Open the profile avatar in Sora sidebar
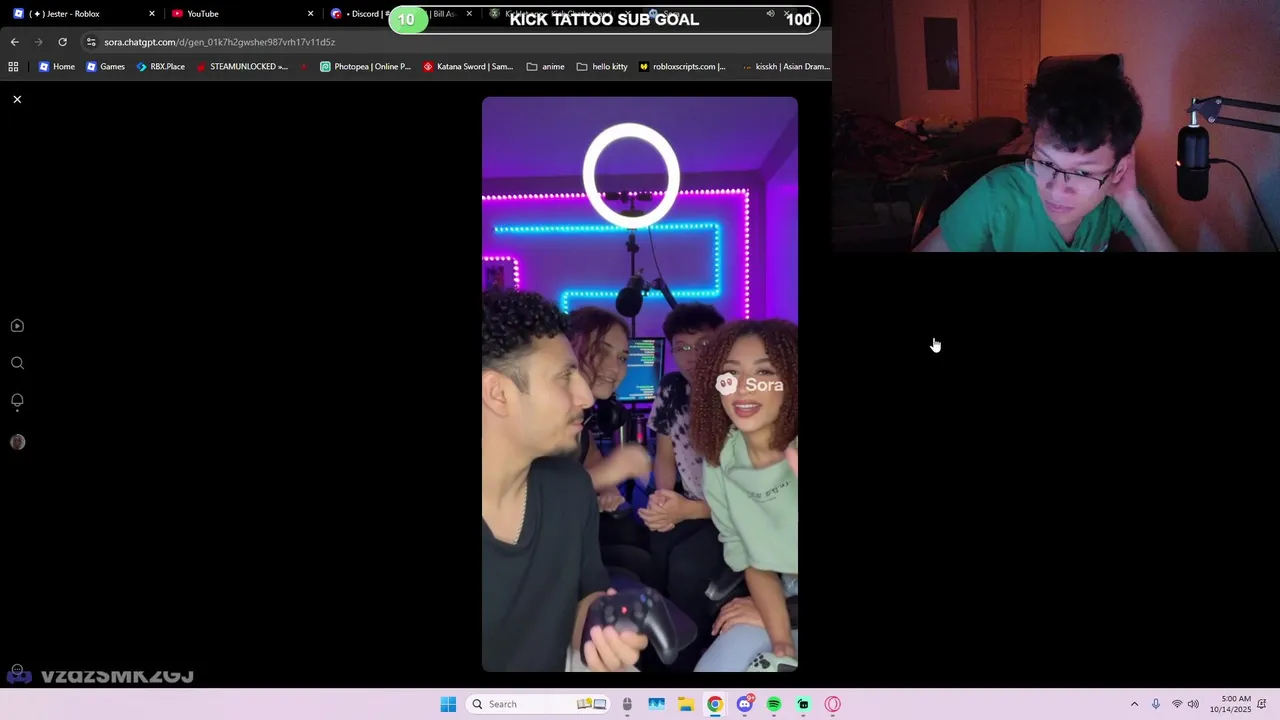Viewport: 1280px width, 720px height. pos(17,442)
